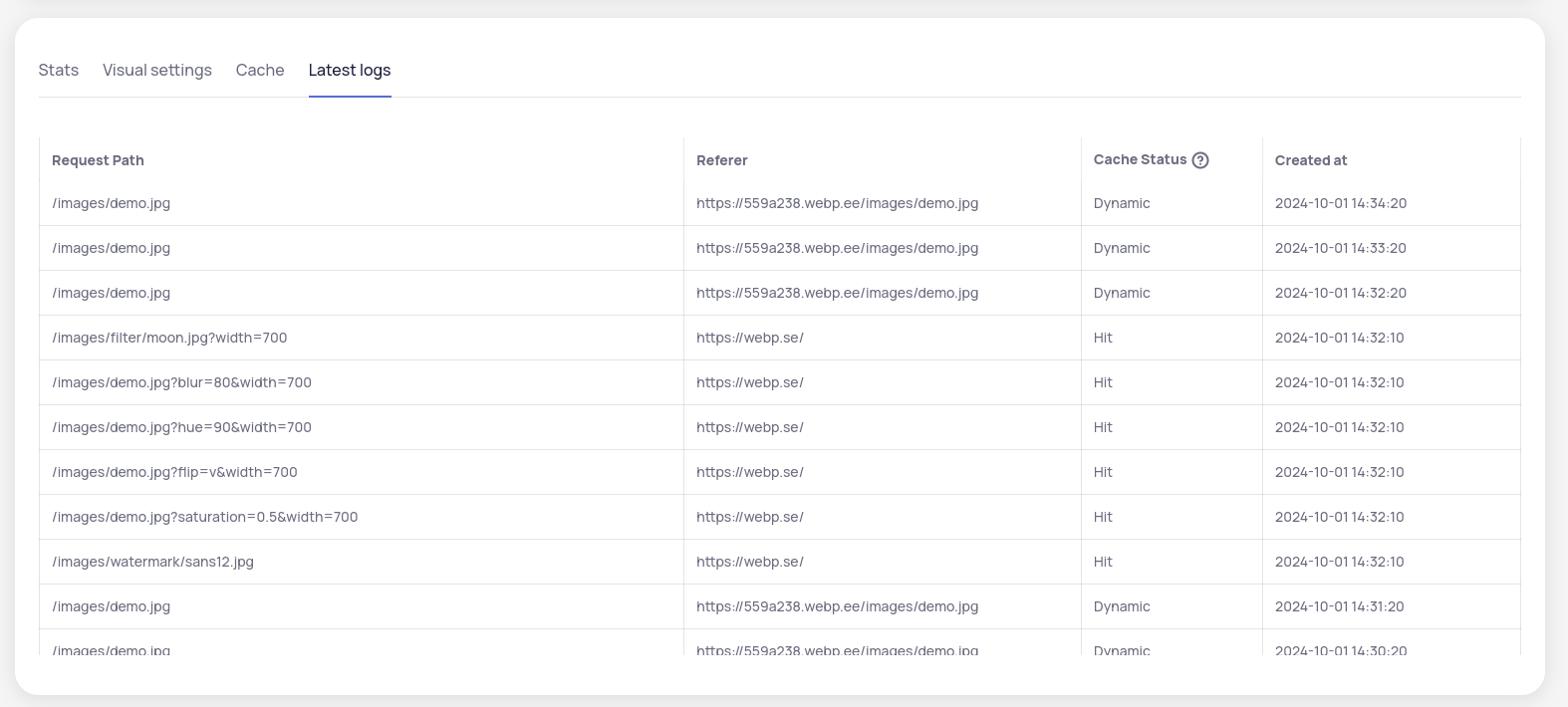1568x707 pixels.
Task: Select the saturation=0.5&width=700 request path
Action: coord(204,517)
